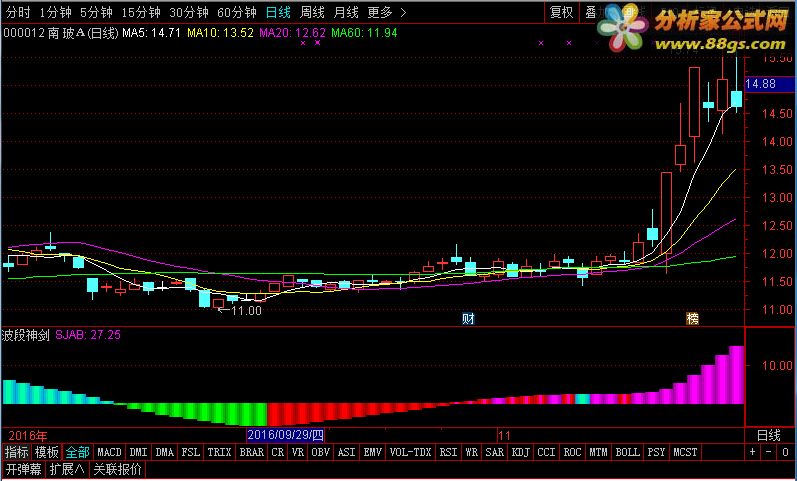Apply the BOLL indicator

tap(627, 452)
